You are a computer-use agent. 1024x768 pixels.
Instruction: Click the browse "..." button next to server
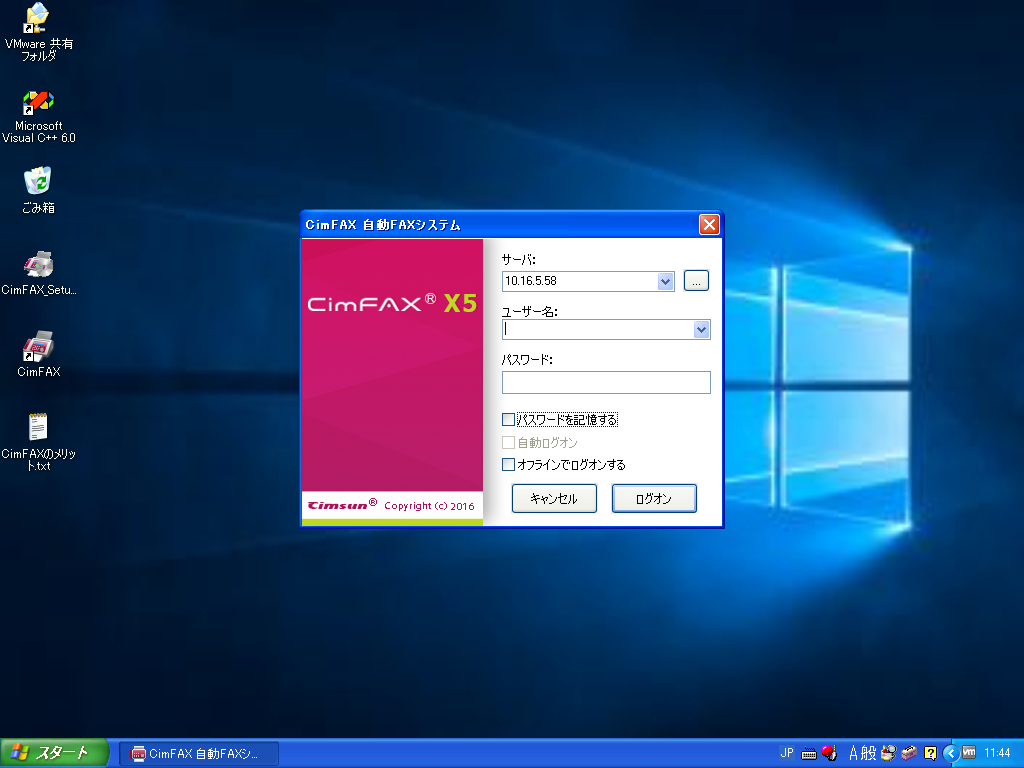coord(696,281)
